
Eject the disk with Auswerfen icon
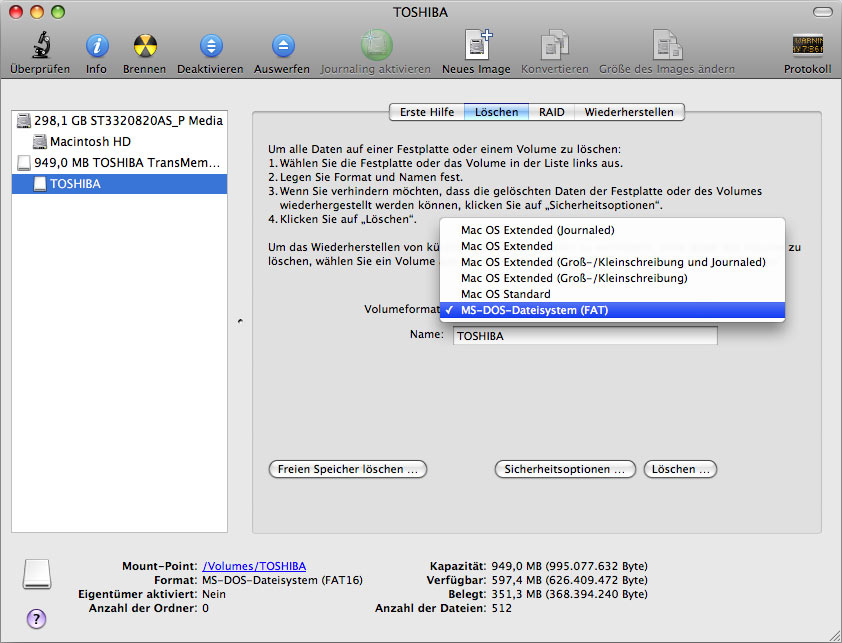(282, 46)
